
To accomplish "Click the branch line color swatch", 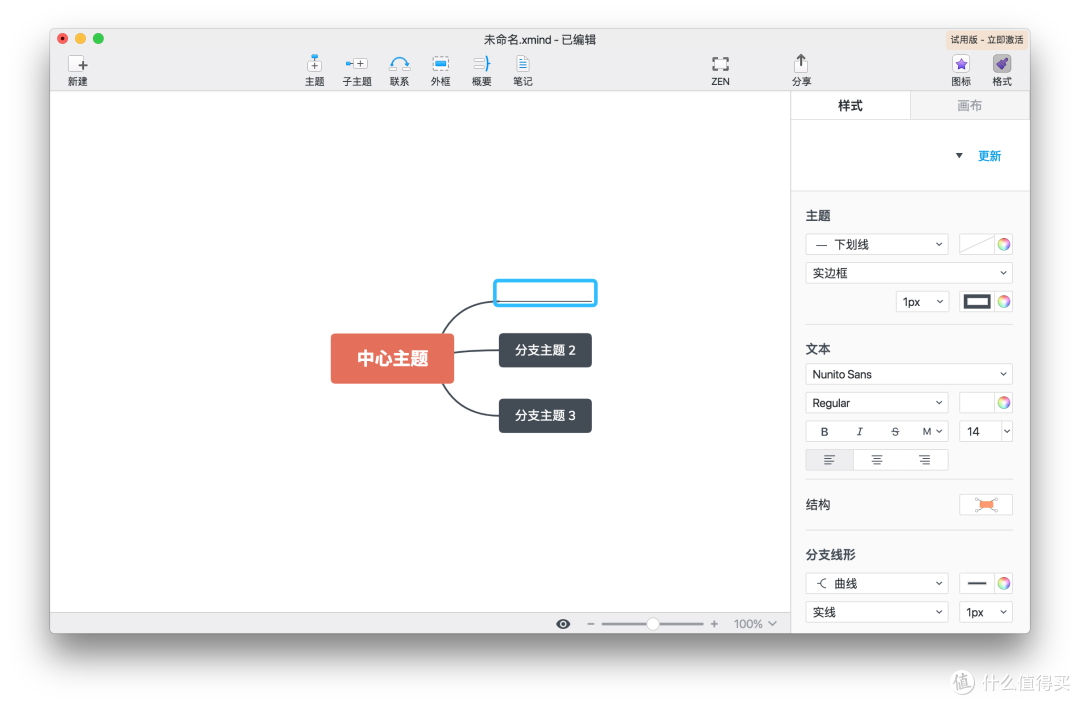I will (x=977, y=584).
